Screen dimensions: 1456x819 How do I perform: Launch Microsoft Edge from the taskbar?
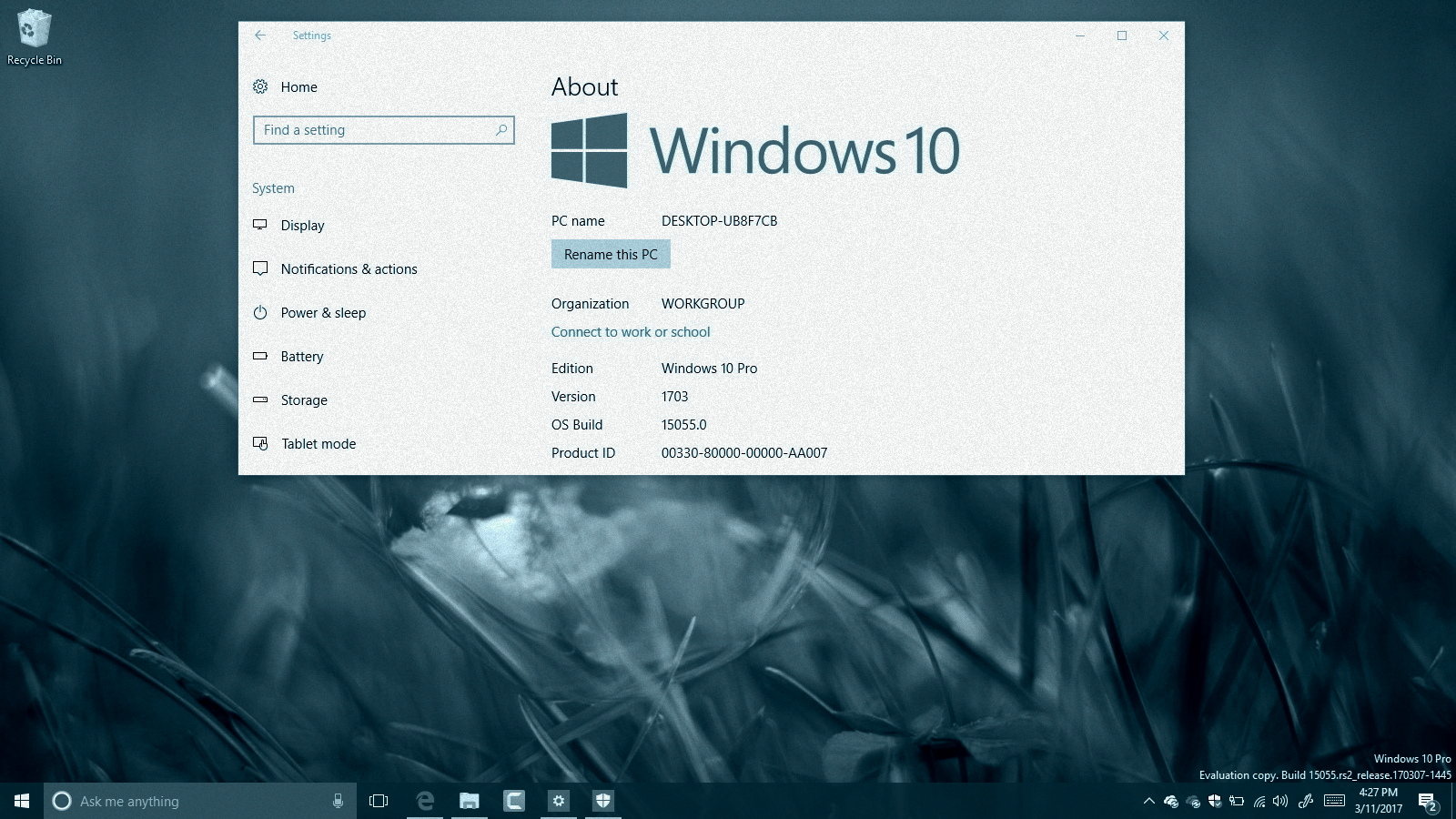[x=424, y=801]
